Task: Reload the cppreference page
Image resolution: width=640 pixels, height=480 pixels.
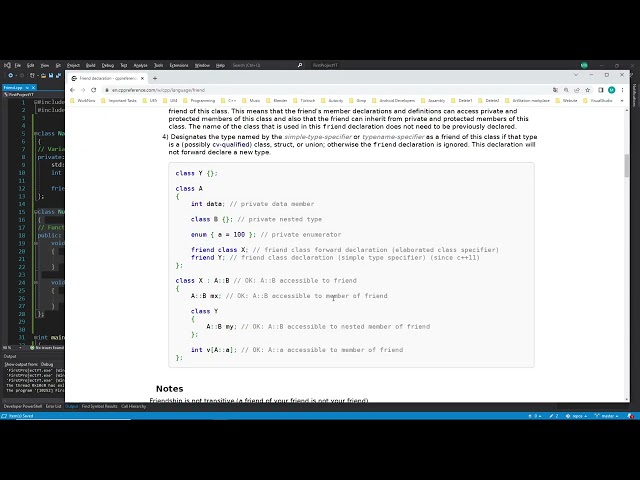Action: [x=93, y=90]
